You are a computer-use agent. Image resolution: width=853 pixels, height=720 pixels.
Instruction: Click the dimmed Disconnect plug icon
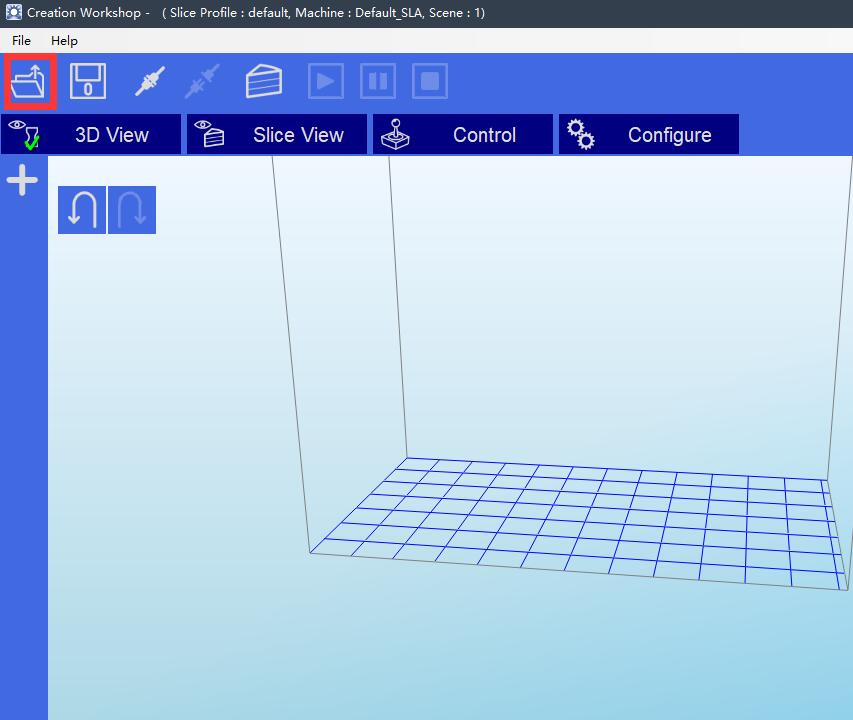click(202, 81)
